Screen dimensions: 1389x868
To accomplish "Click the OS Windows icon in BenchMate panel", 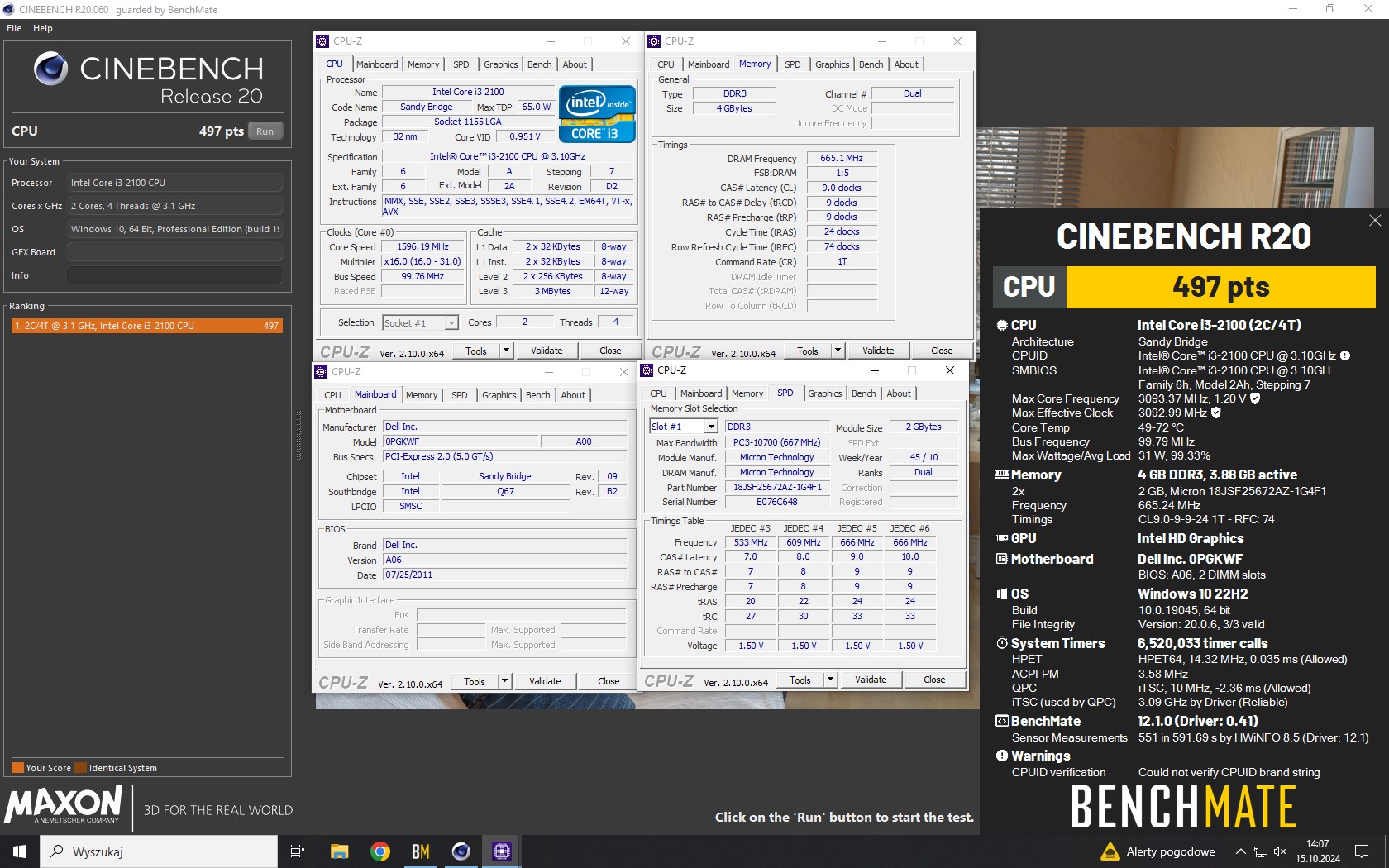I will [x=1001, y=594].
